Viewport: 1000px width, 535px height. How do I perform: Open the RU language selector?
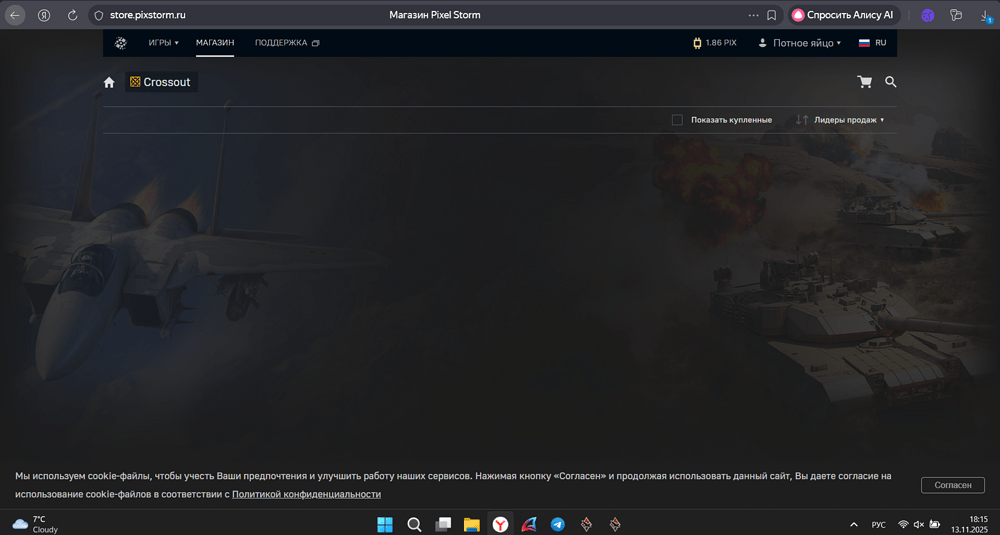[x=872, y=43]
